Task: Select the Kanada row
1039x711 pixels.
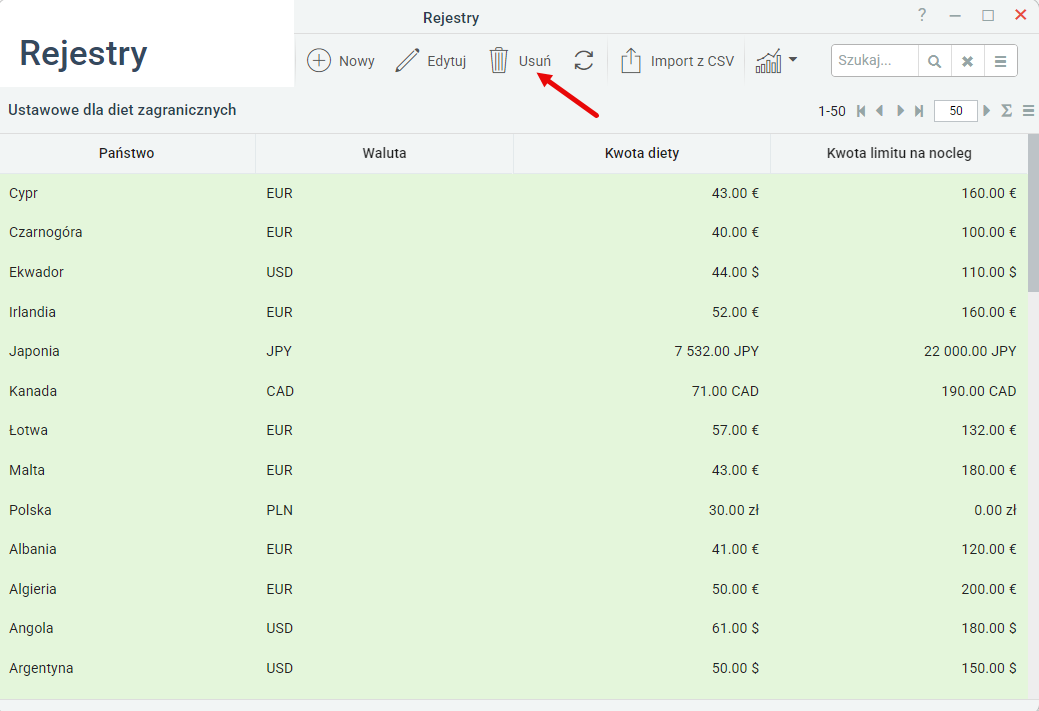Action: point(514,391)
